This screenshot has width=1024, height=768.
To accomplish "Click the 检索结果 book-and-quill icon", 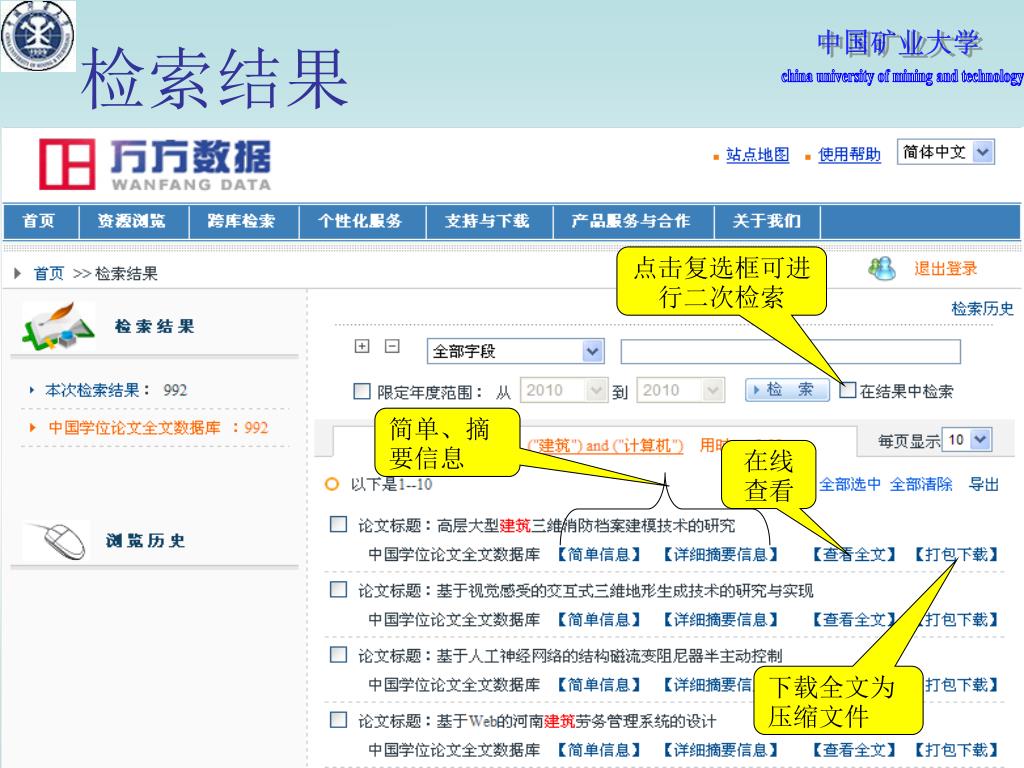I will pos(58,325).
